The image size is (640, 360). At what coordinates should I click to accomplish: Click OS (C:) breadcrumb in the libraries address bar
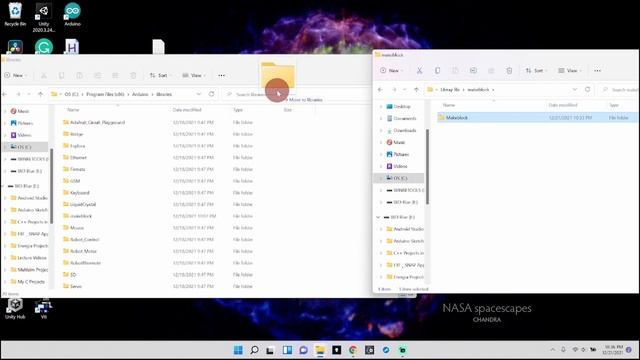pyautogui.click(x=71, y=94)
